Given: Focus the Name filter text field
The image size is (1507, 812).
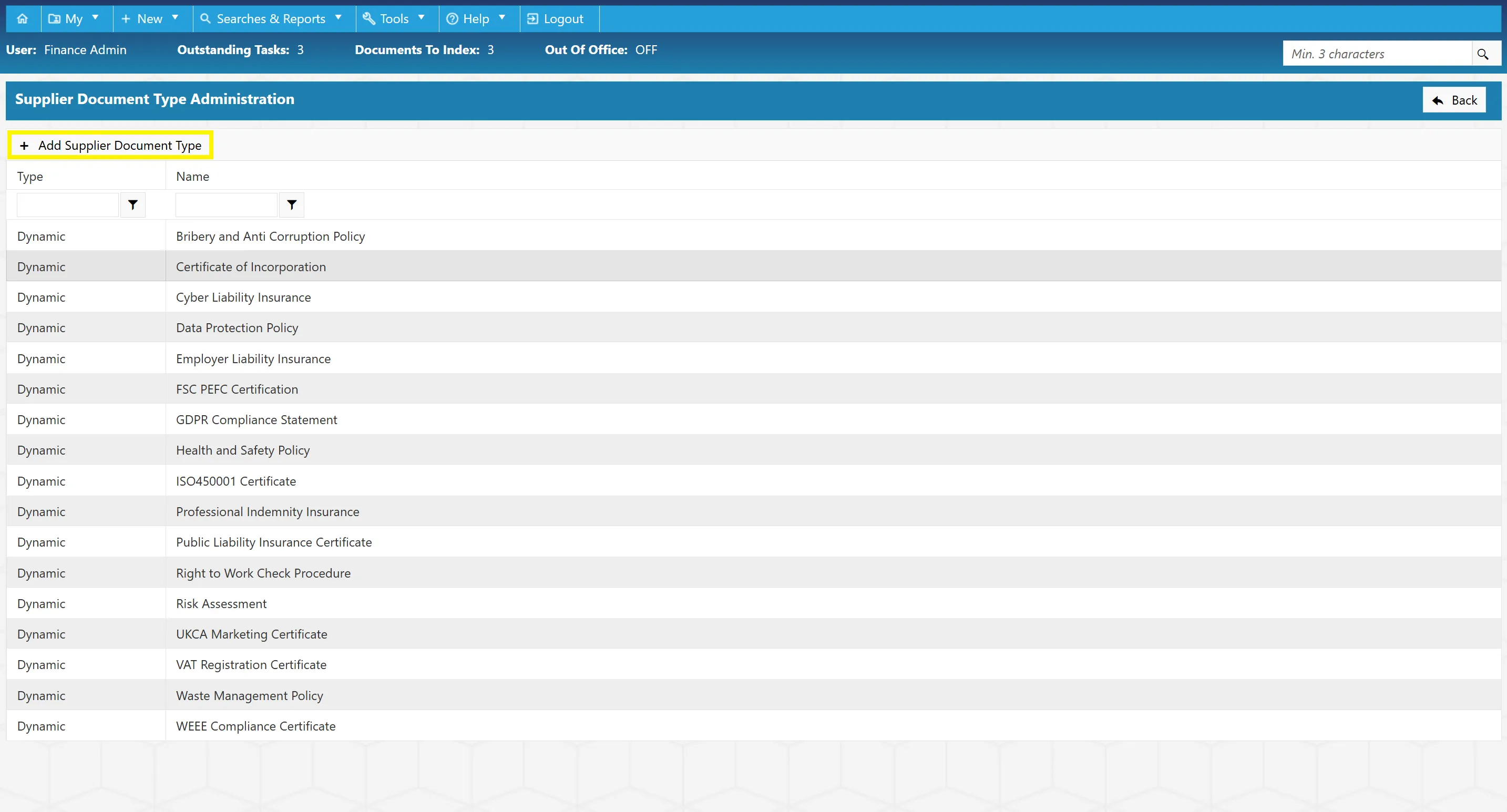Looking at the screenshot, I should [227, 205].
